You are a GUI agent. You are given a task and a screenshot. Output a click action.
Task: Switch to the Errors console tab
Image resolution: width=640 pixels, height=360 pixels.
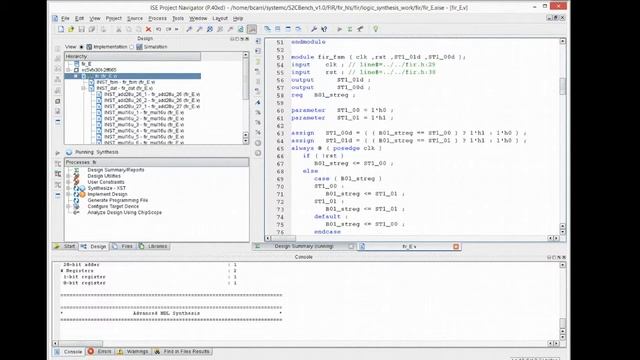point(100,351)
